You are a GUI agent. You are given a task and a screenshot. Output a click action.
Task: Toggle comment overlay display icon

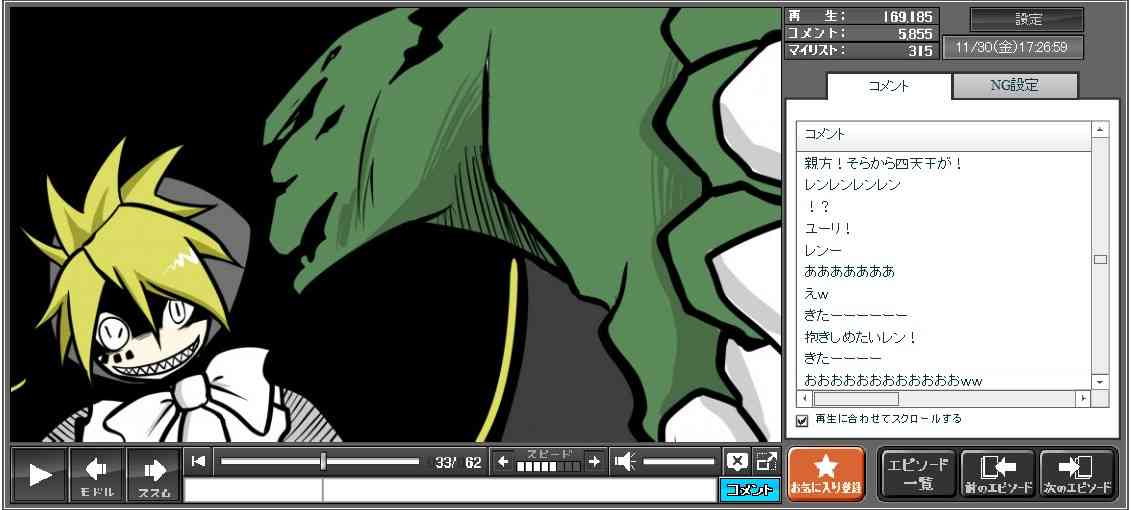737,461
